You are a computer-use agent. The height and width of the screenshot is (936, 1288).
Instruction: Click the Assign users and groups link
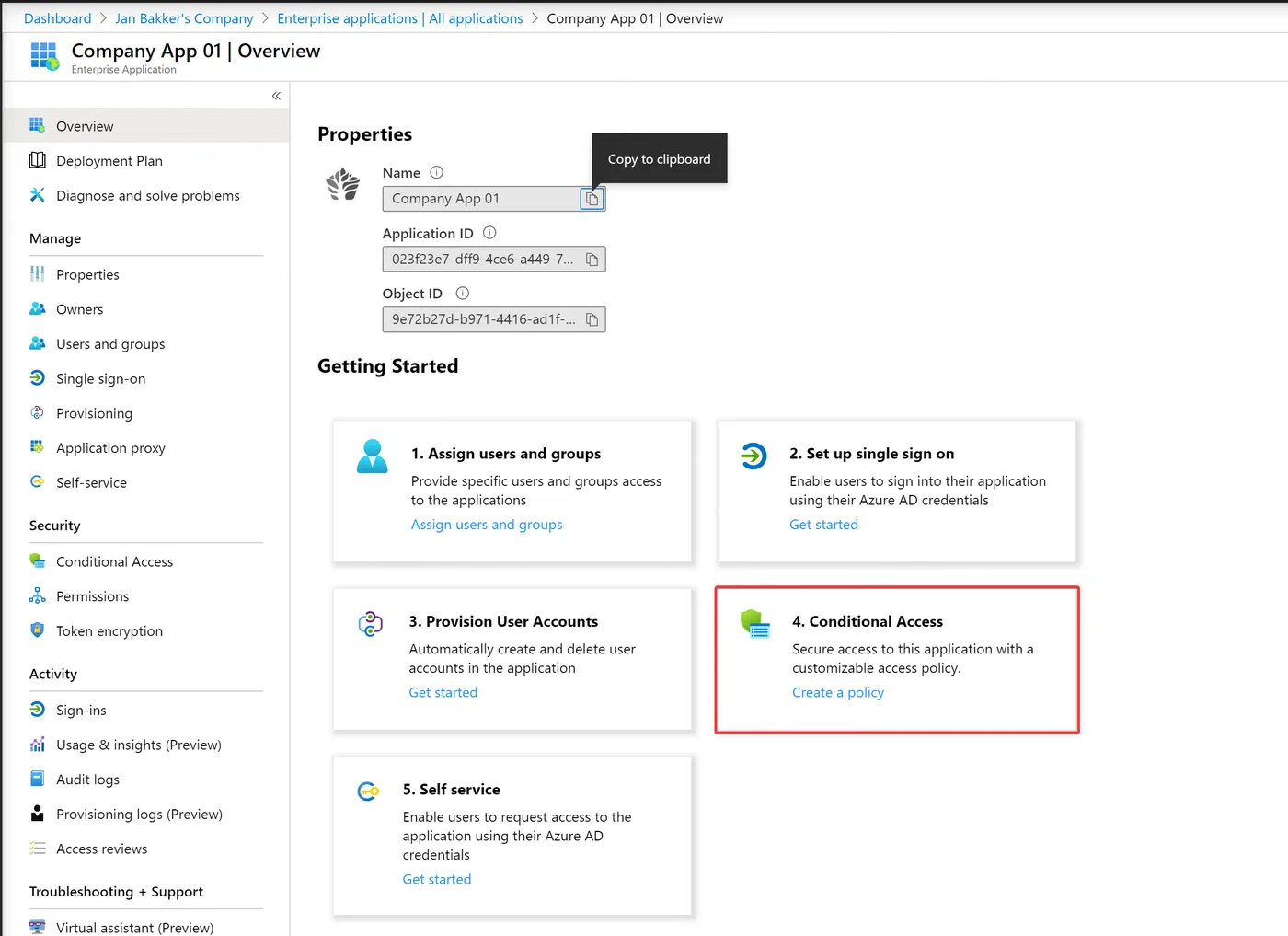(487, 524)
